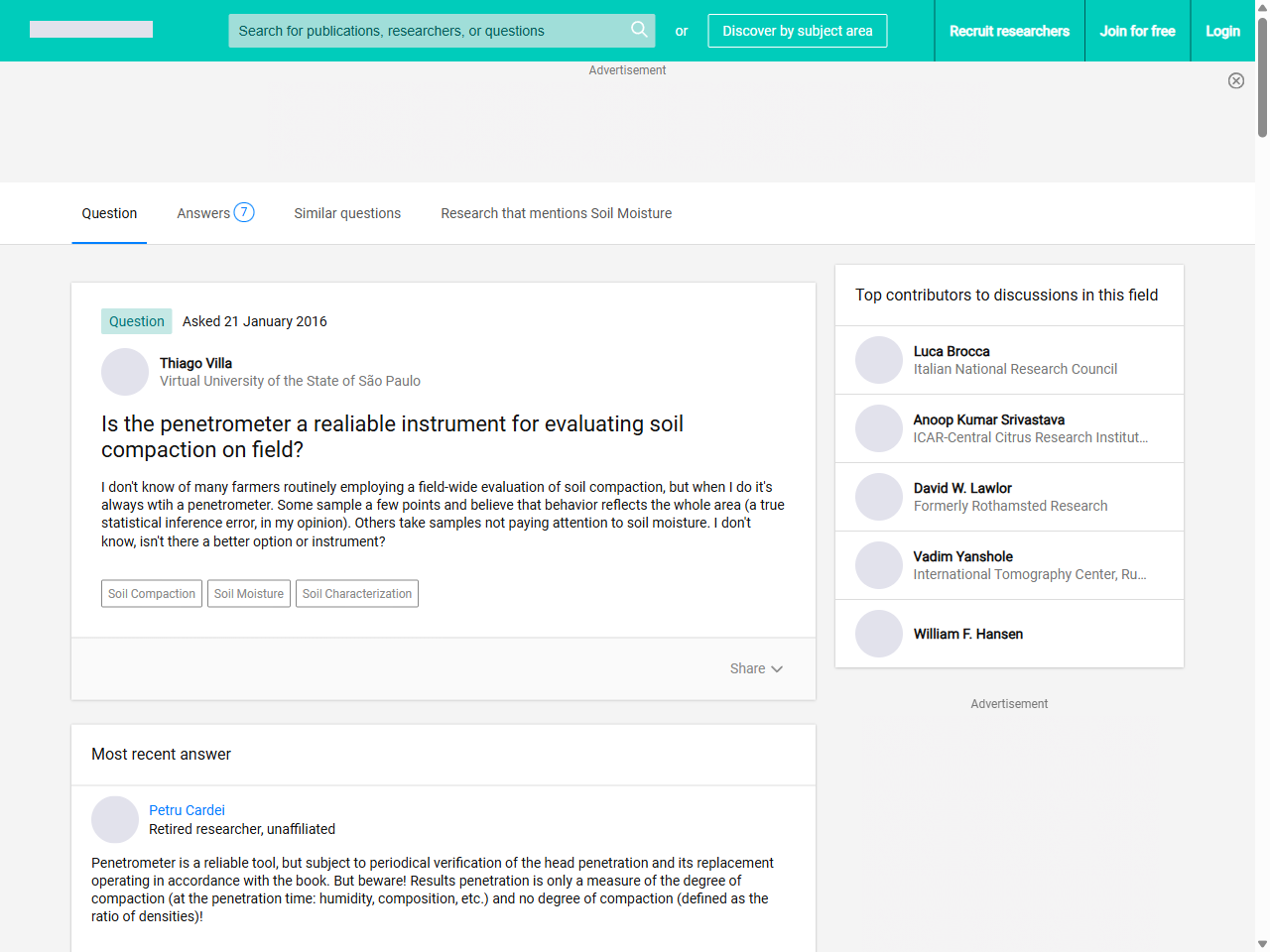This screenshot has height=952, width=1270.
Task: Click Anoop Kumar Srivastava's avatar
Action: click(x=879, y=428)
